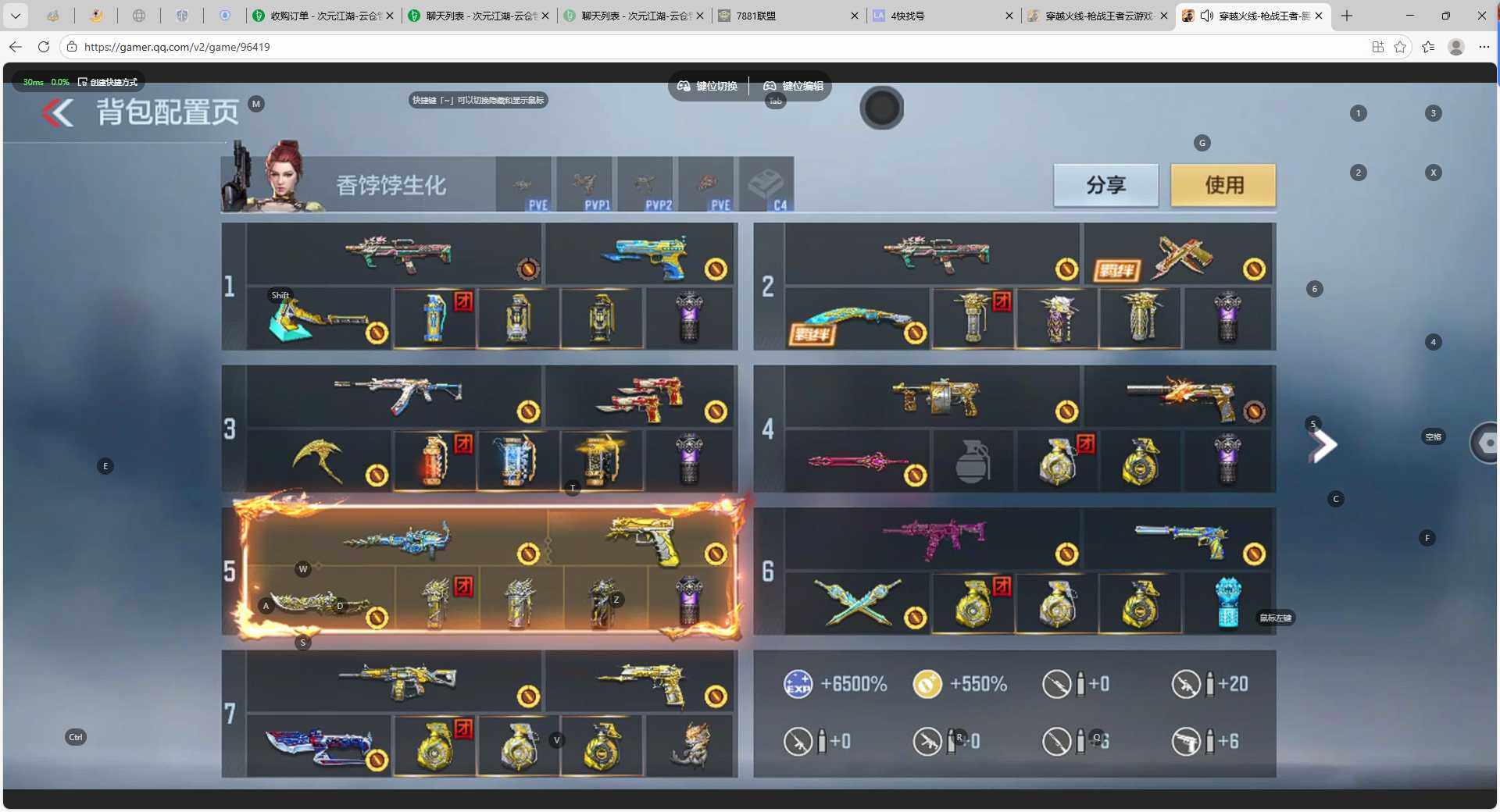The height and width of the screenshot is (812, 1500).
Task: Choose the red-blue melee weapon in loadout 7
Action: coord(319,746)
